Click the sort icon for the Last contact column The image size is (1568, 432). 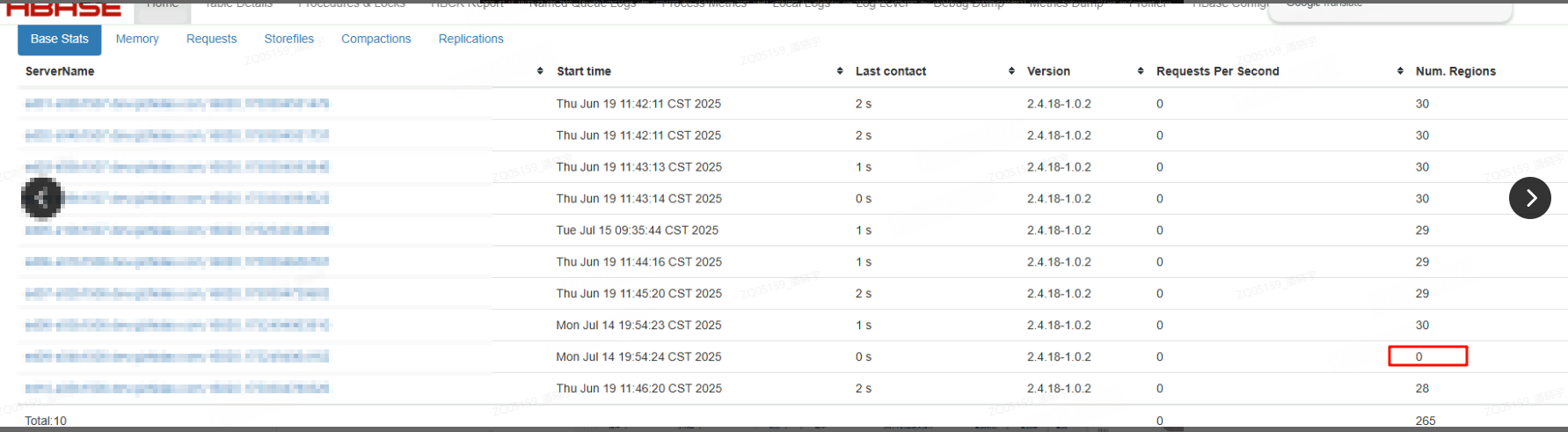click(x=1011, y=71)
